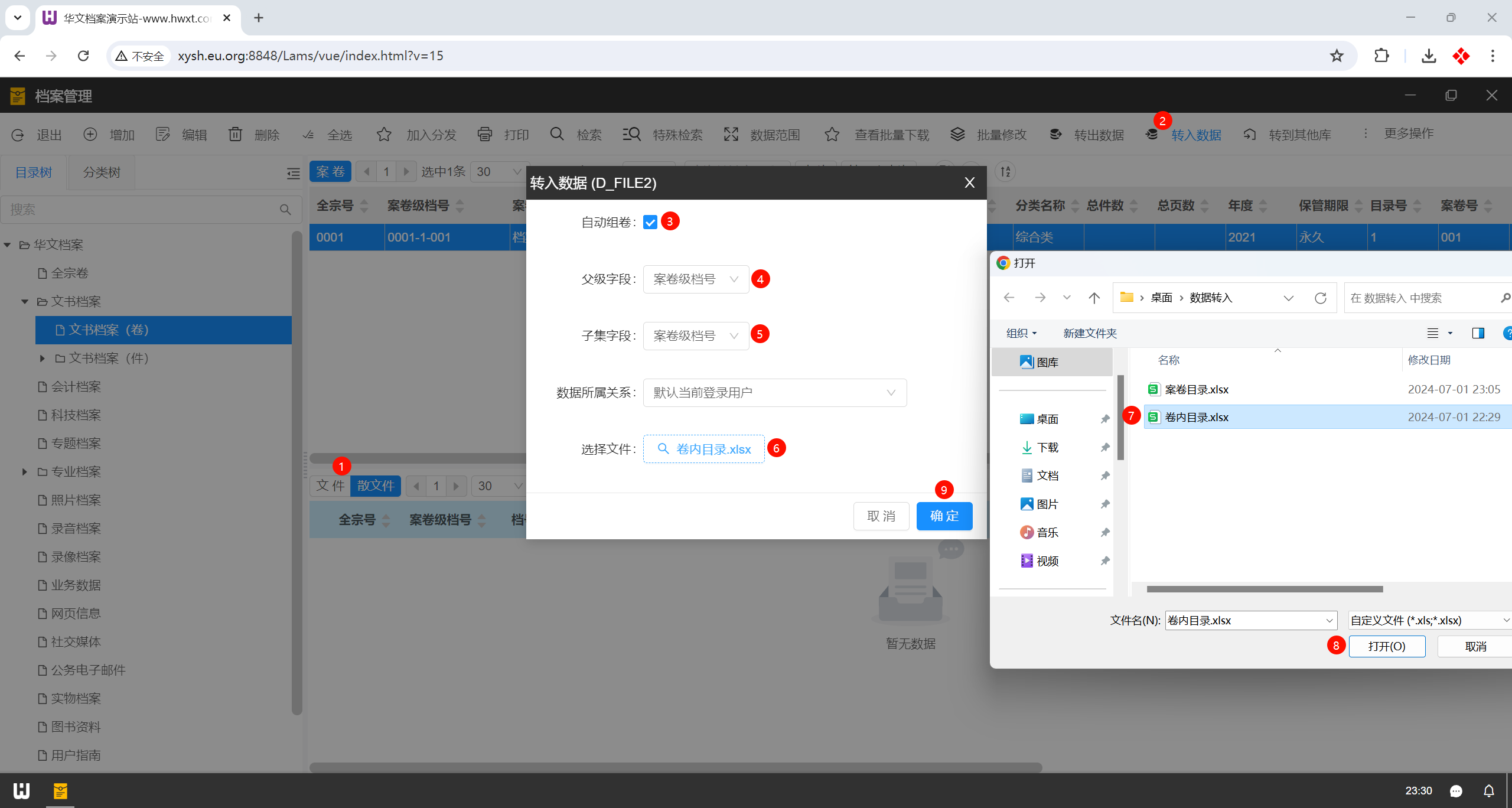Open the 父级字段 dropdown

pos(695,279)
